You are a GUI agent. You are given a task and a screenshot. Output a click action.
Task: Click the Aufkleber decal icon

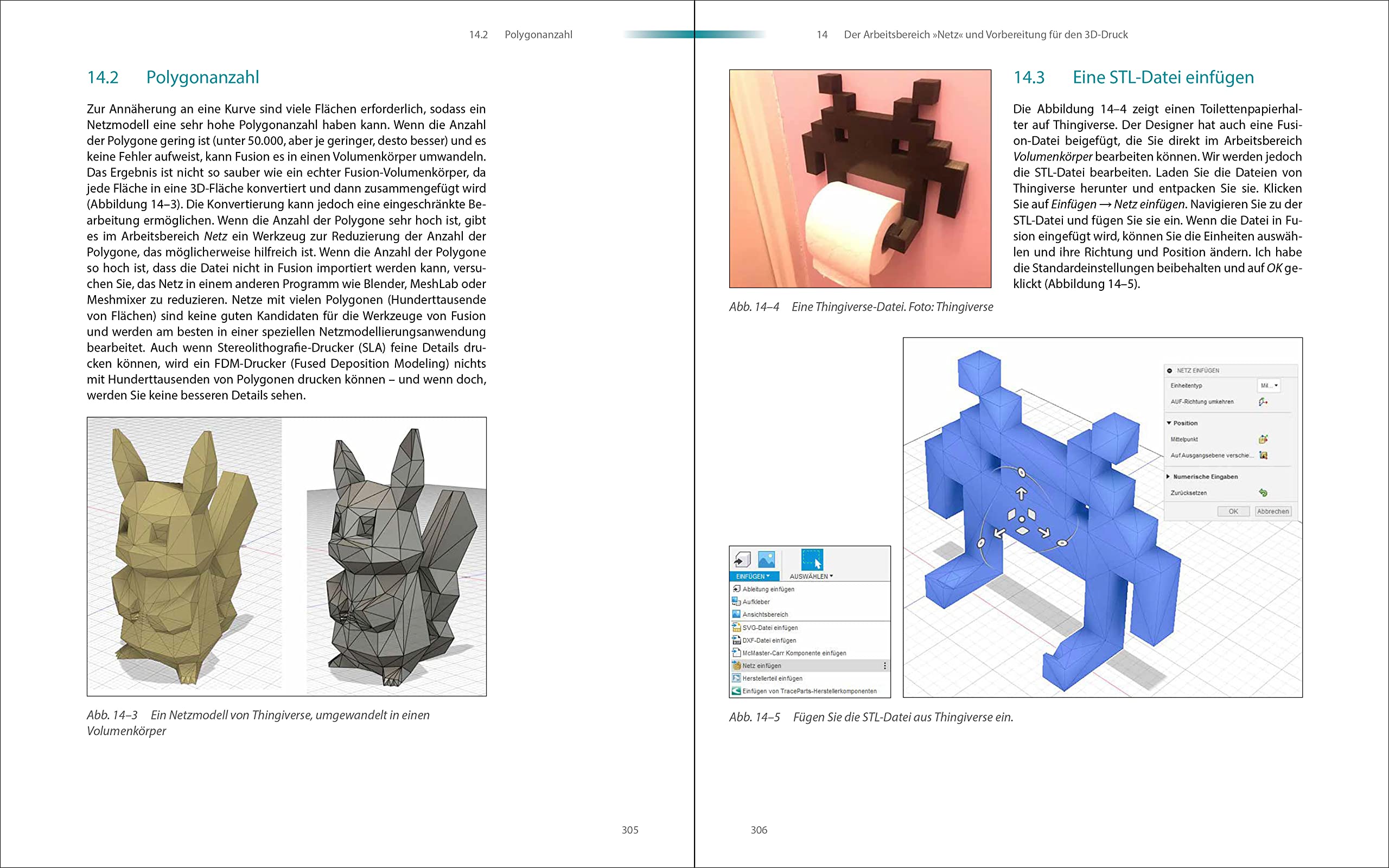736,602
